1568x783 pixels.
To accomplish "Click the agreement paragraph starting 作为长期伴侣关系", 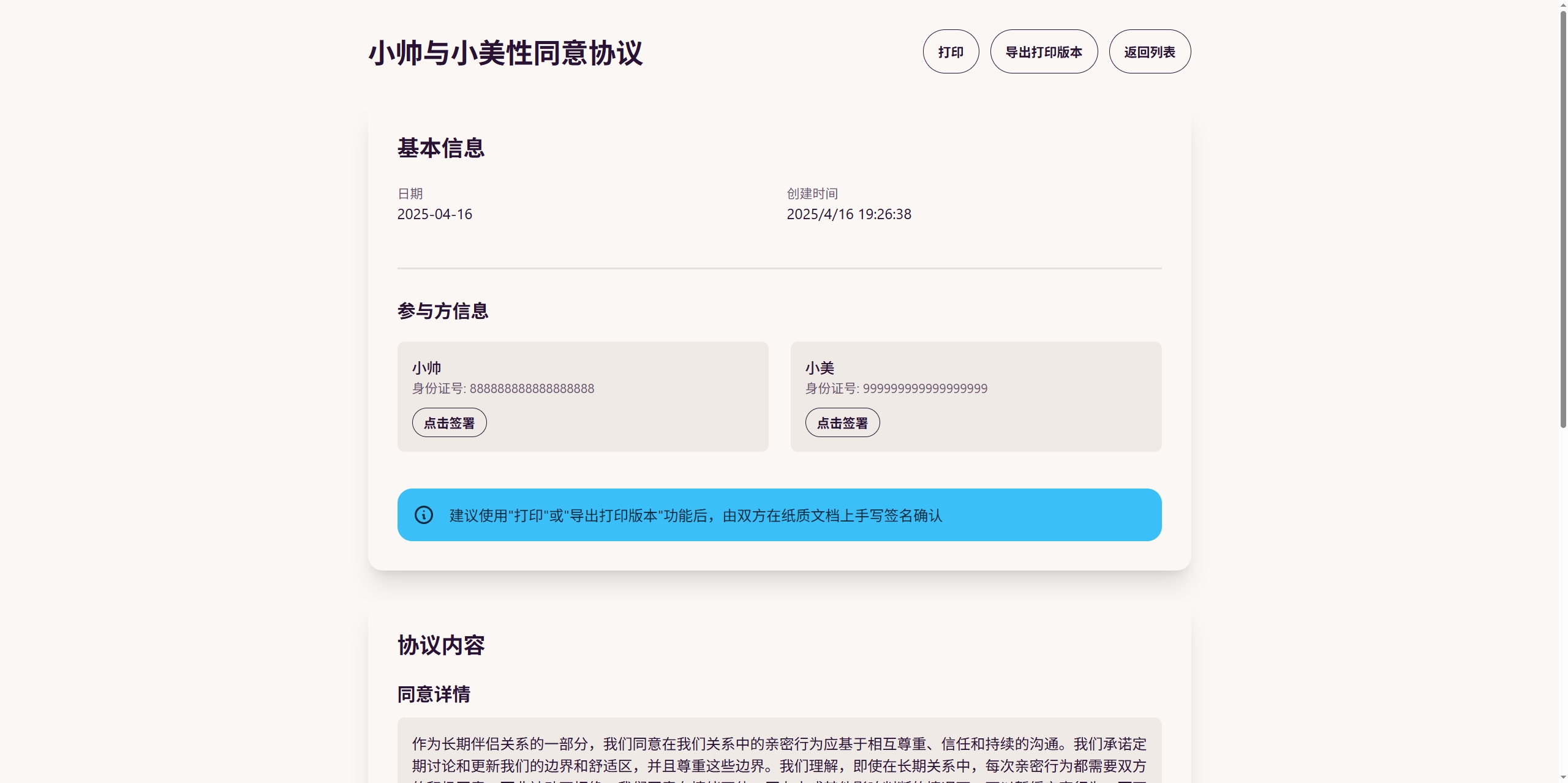I will click(x=779, y=759).
